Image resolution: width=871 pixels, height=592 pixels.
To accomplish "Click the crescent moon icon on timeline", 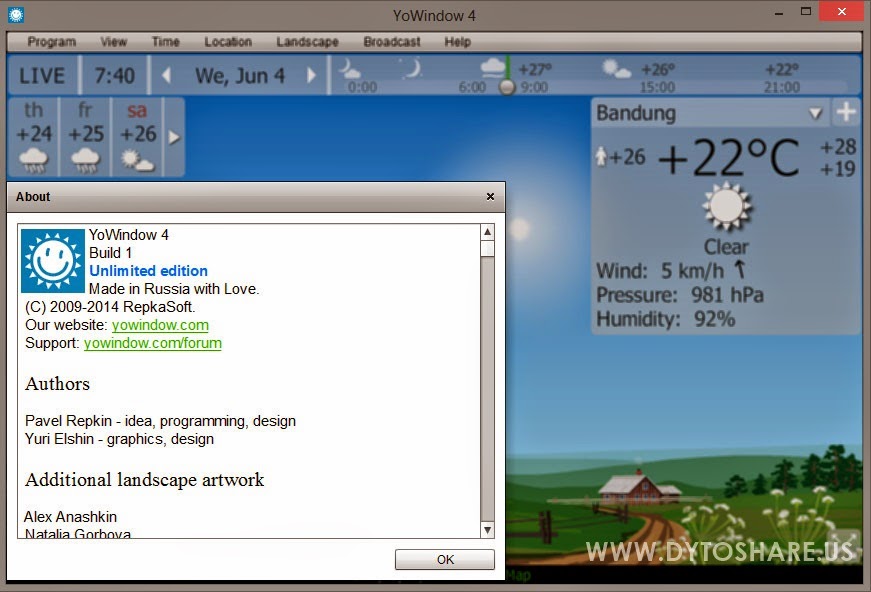I will coord(412,68).
